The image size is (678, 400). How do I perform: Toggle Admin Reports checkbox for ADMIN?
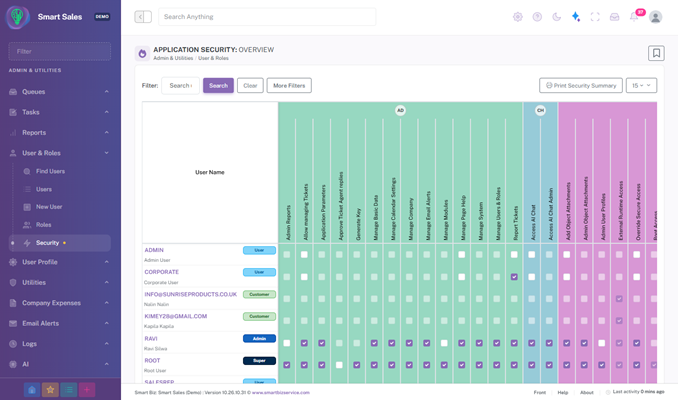[287, 255]
